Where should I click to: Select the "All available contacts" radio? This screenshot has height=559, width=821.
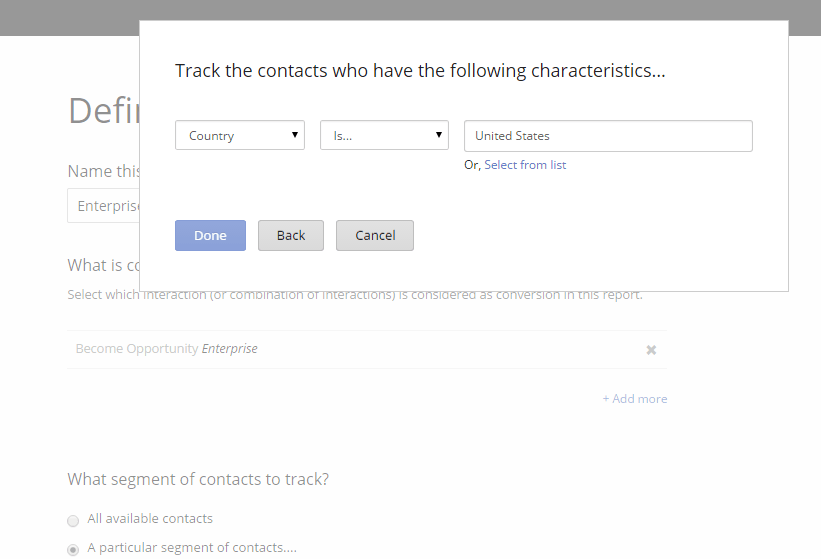(73, 520)
